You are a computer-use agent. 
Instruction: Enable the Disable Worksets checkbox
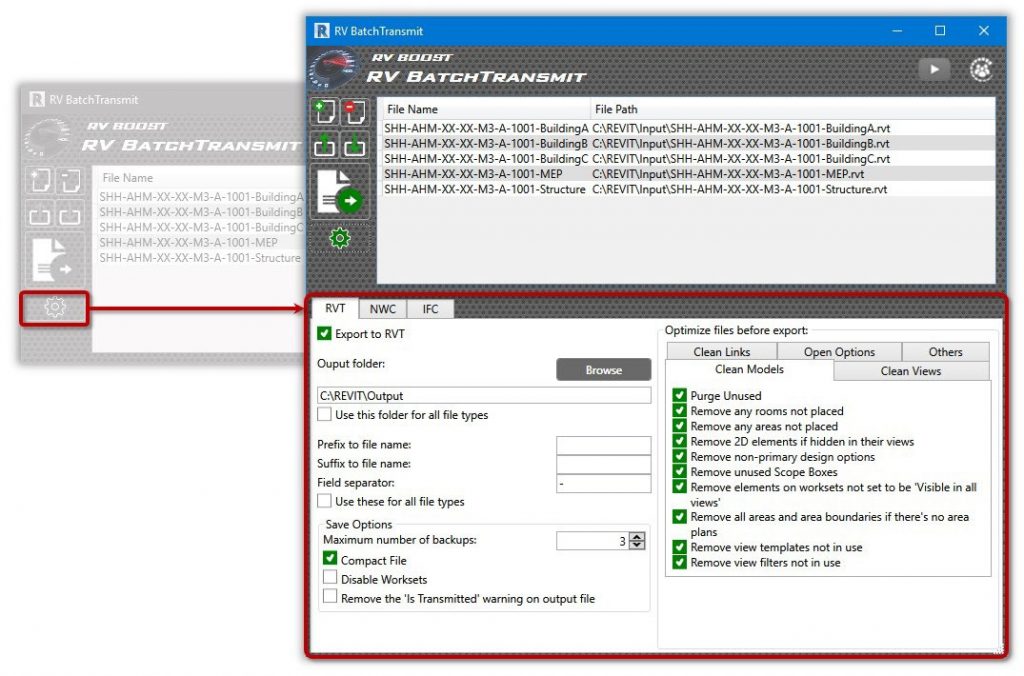point(330,578)
